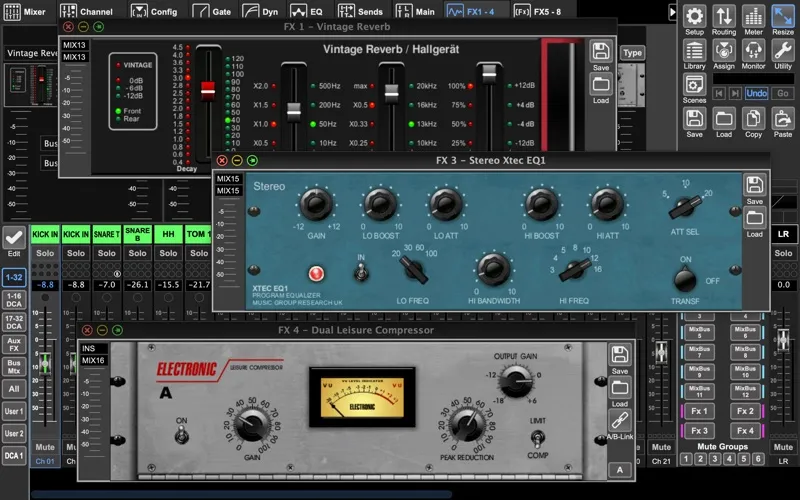800x500 pixels.
Task: Switch to the EQ tab
Action: point(307,11)
